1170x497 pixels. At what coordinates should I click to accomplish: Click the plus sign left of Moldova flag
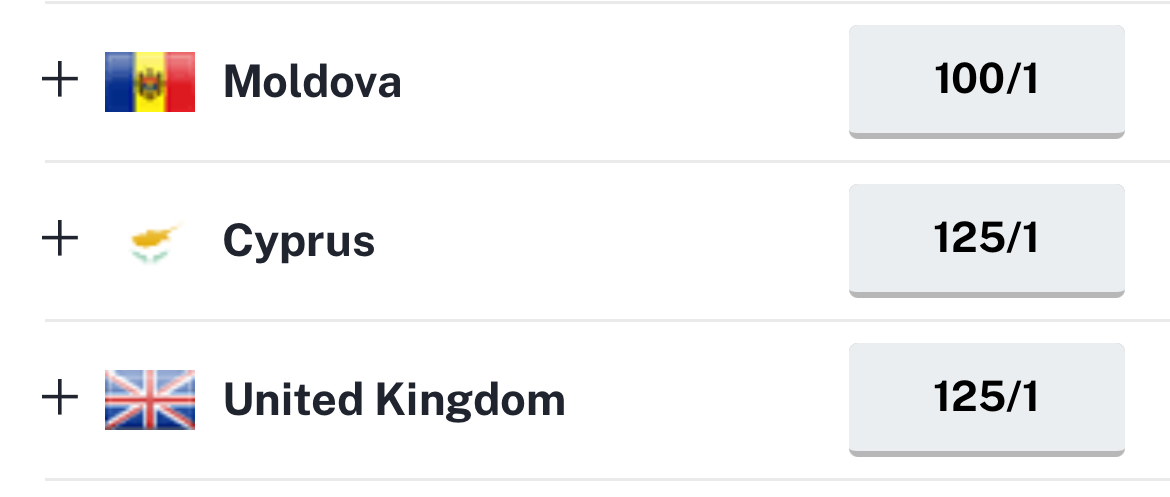60,81
